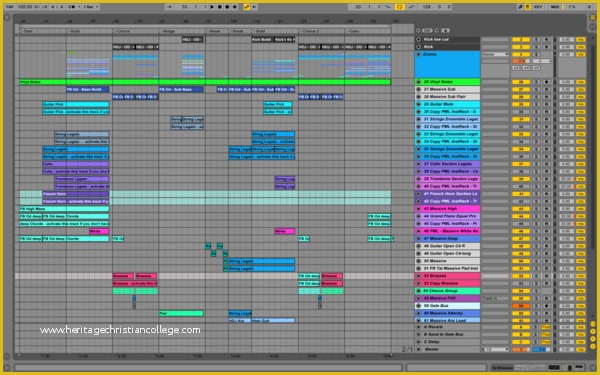
Task: Toggle track activator for 27 Massive Sub
Action: click(x=521, y=89)
